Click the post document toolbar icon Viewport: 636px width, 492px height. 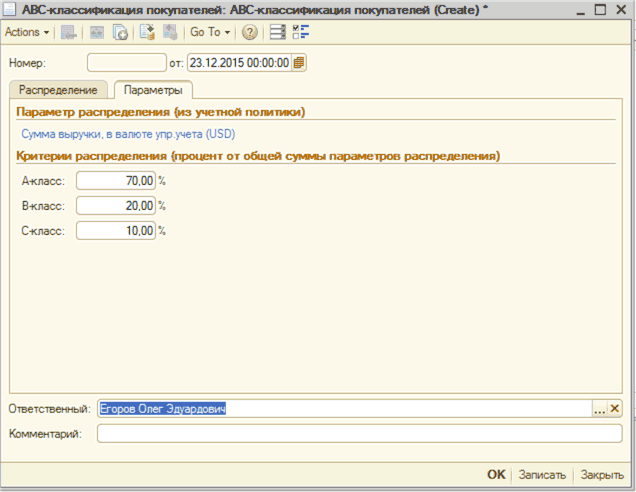146,32
